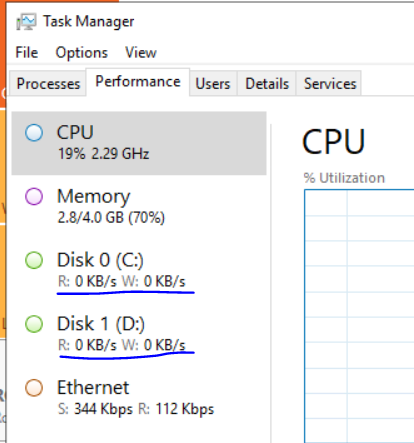Select the Disk 0 (C:) entry
This screenshot has height=443, width=414.
[x=139, y=270]
